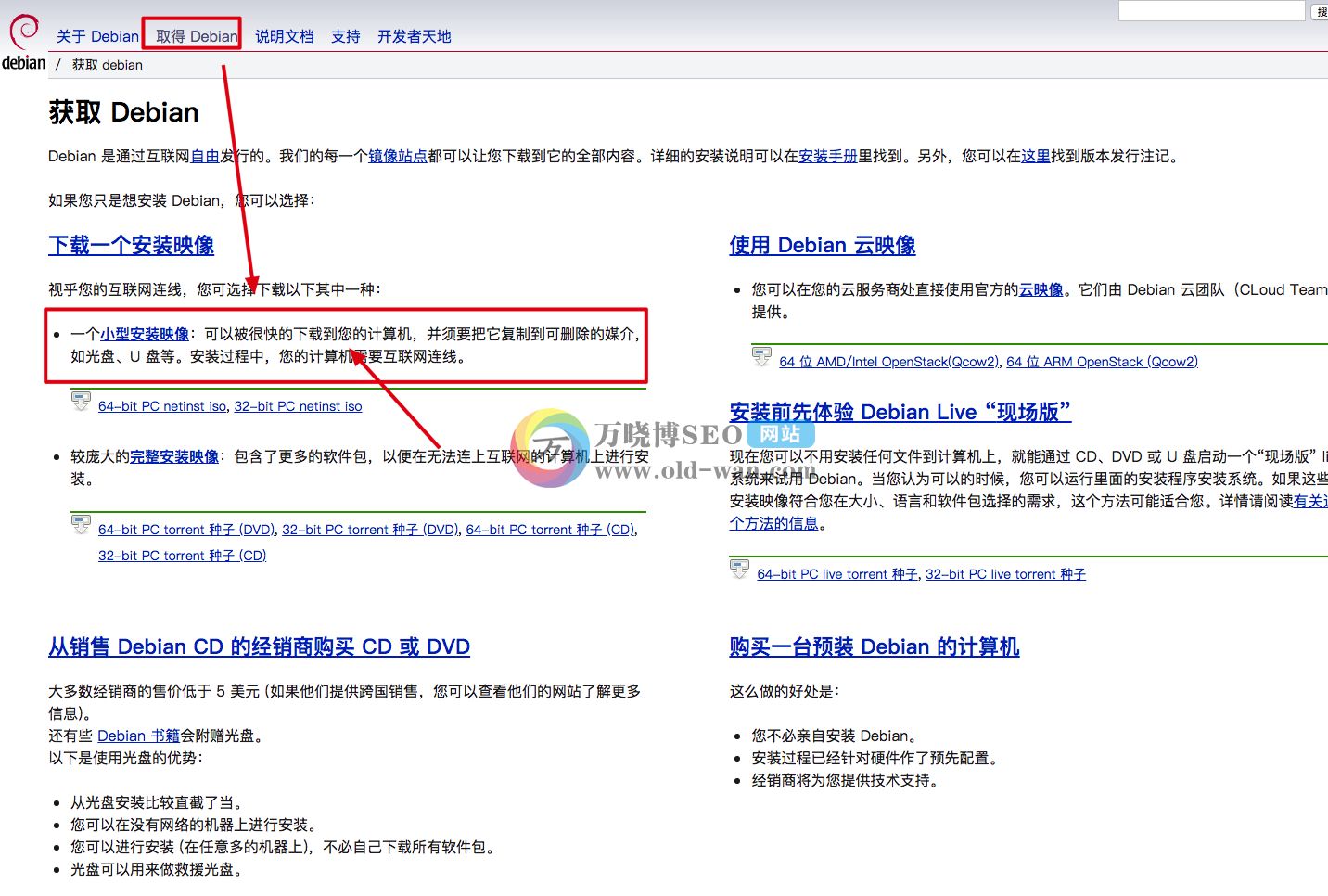Screen dimensions: 1328x896
Task: Open the 关于 Debian menu
Action: coord(97,36)
